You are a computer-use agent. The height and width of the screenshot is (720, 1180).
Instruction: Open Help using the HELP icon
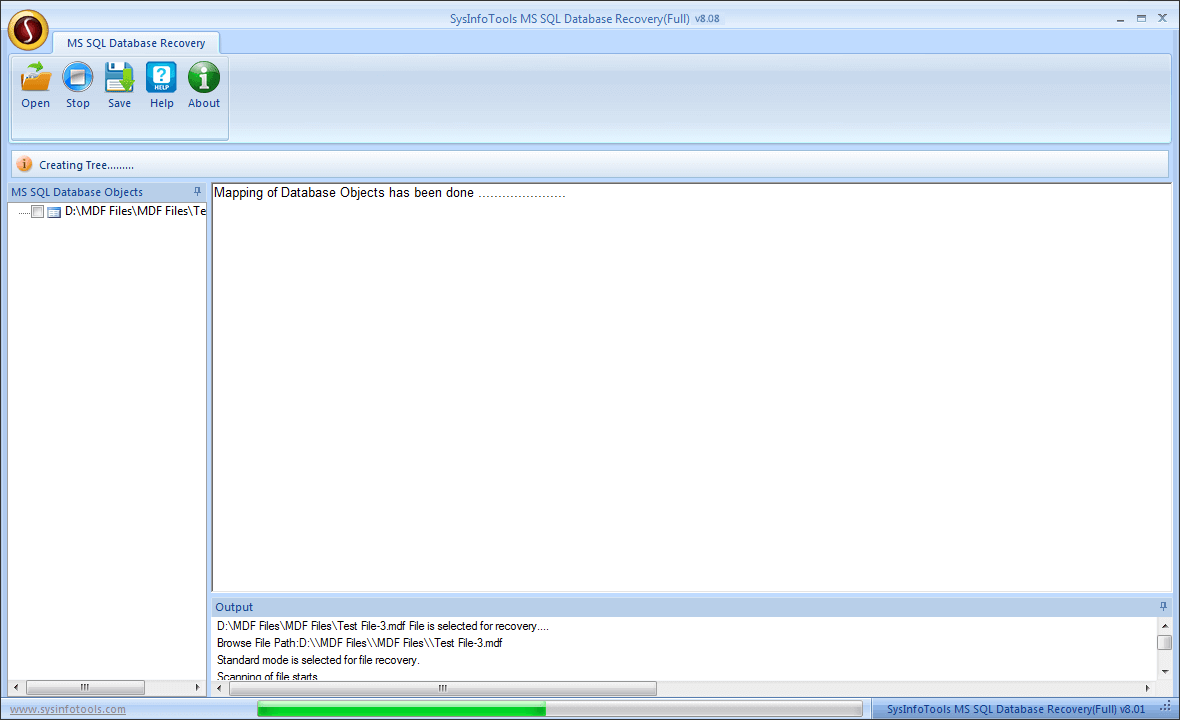pos(161,84)
